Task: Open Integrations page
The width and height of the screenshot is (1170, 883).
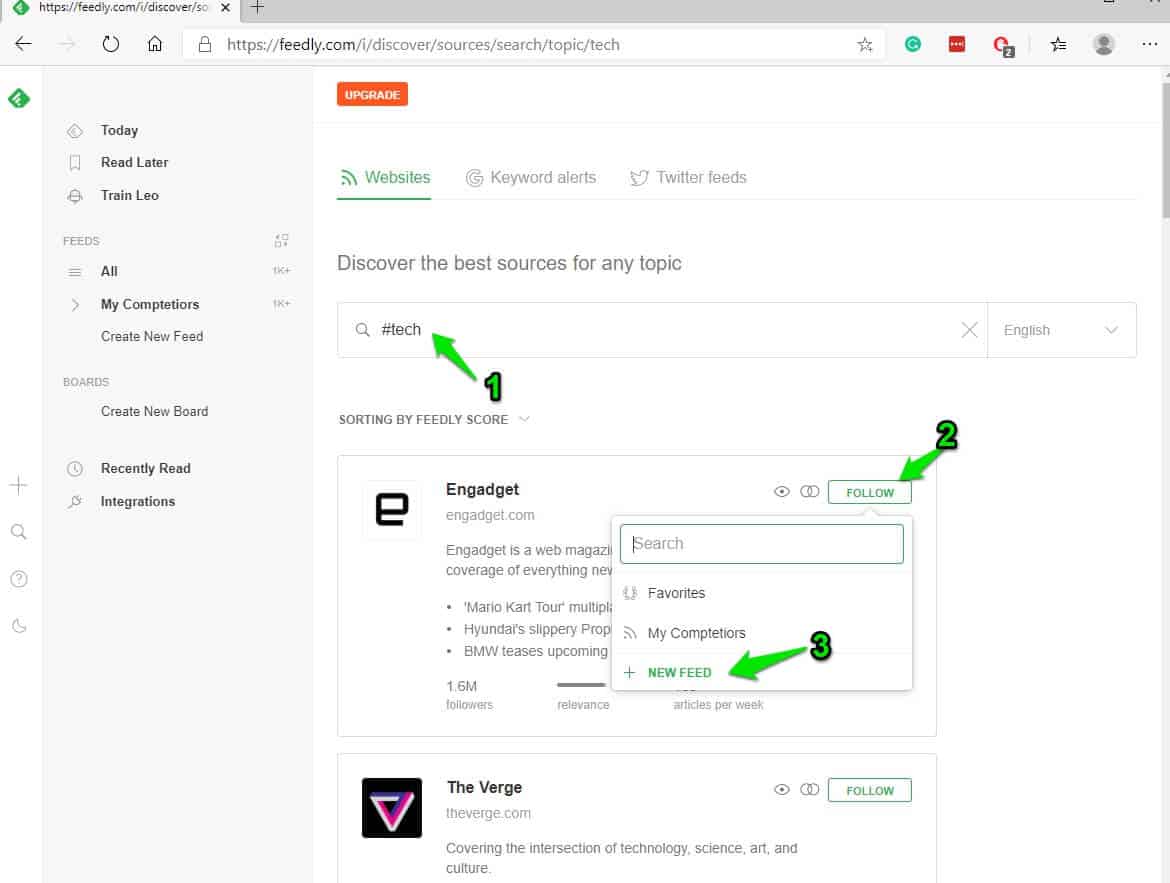Action: pyautogui.click(x=138, y=502)
